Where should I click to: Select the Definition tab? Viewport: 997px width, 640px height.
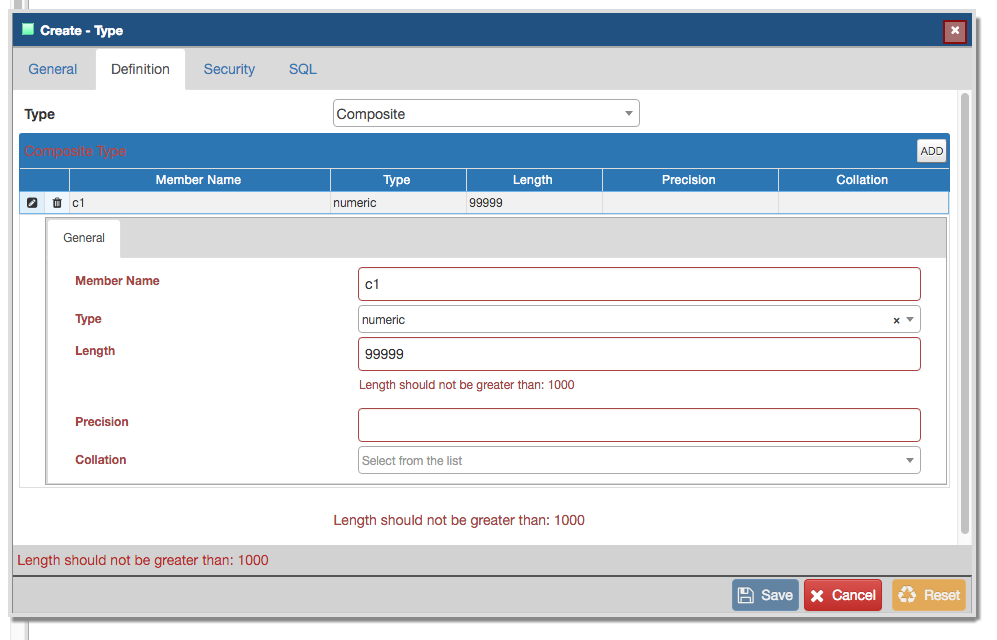click(x=140, y=69)
